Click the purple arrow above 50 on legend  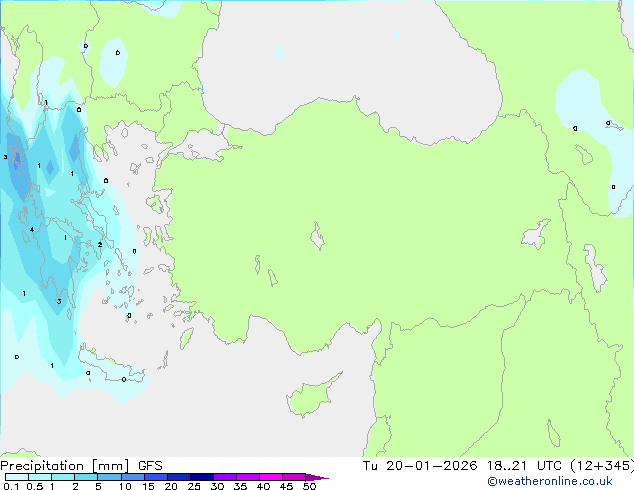click(317, 477)
